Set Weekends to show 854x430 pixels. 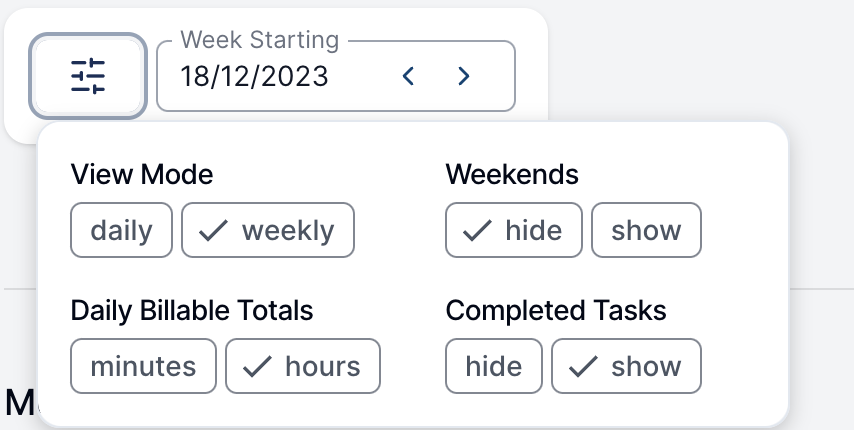click(646, 230)
